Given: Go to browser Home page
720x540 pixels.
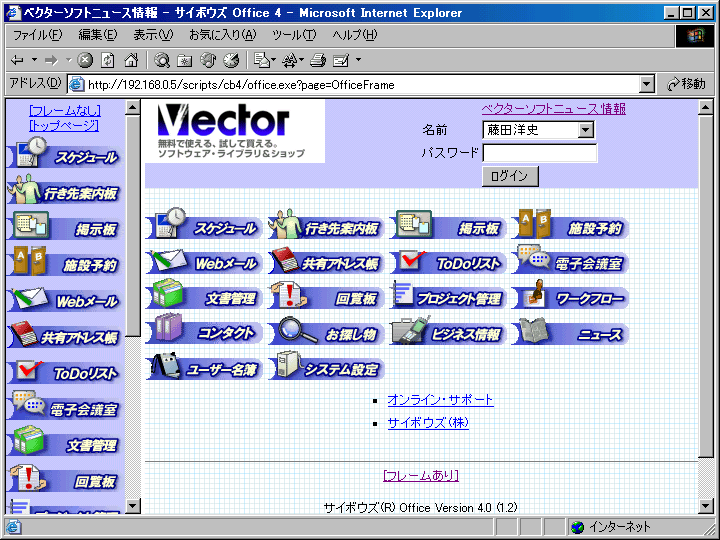Looking at the screenshot, I should 131,60.
